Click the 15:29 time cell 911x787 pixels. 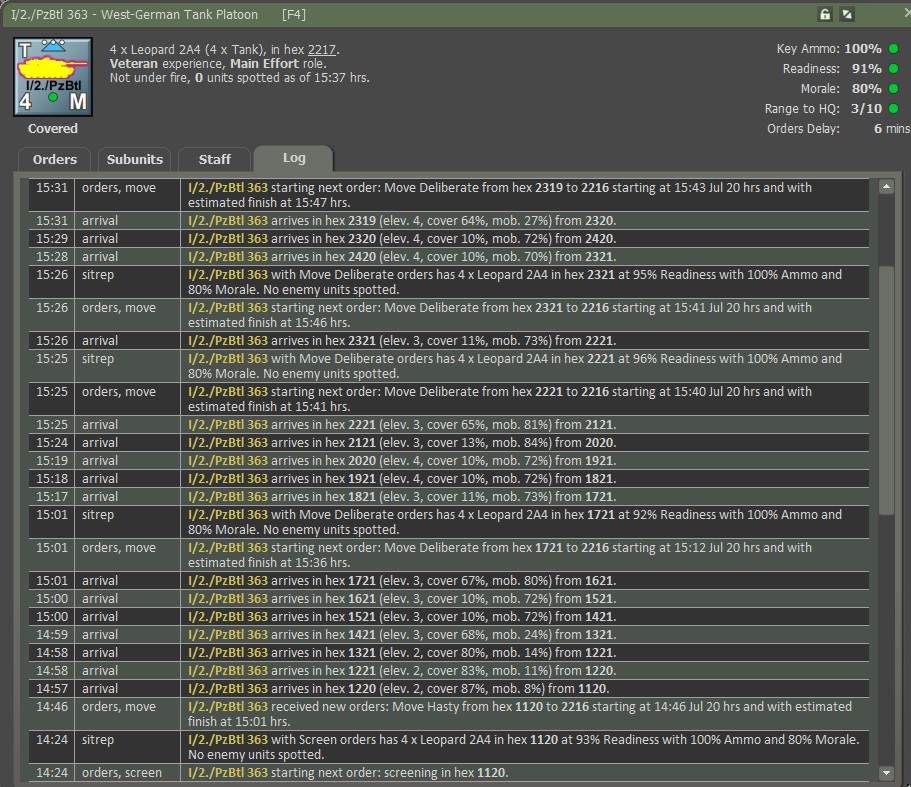pos(52,239)
